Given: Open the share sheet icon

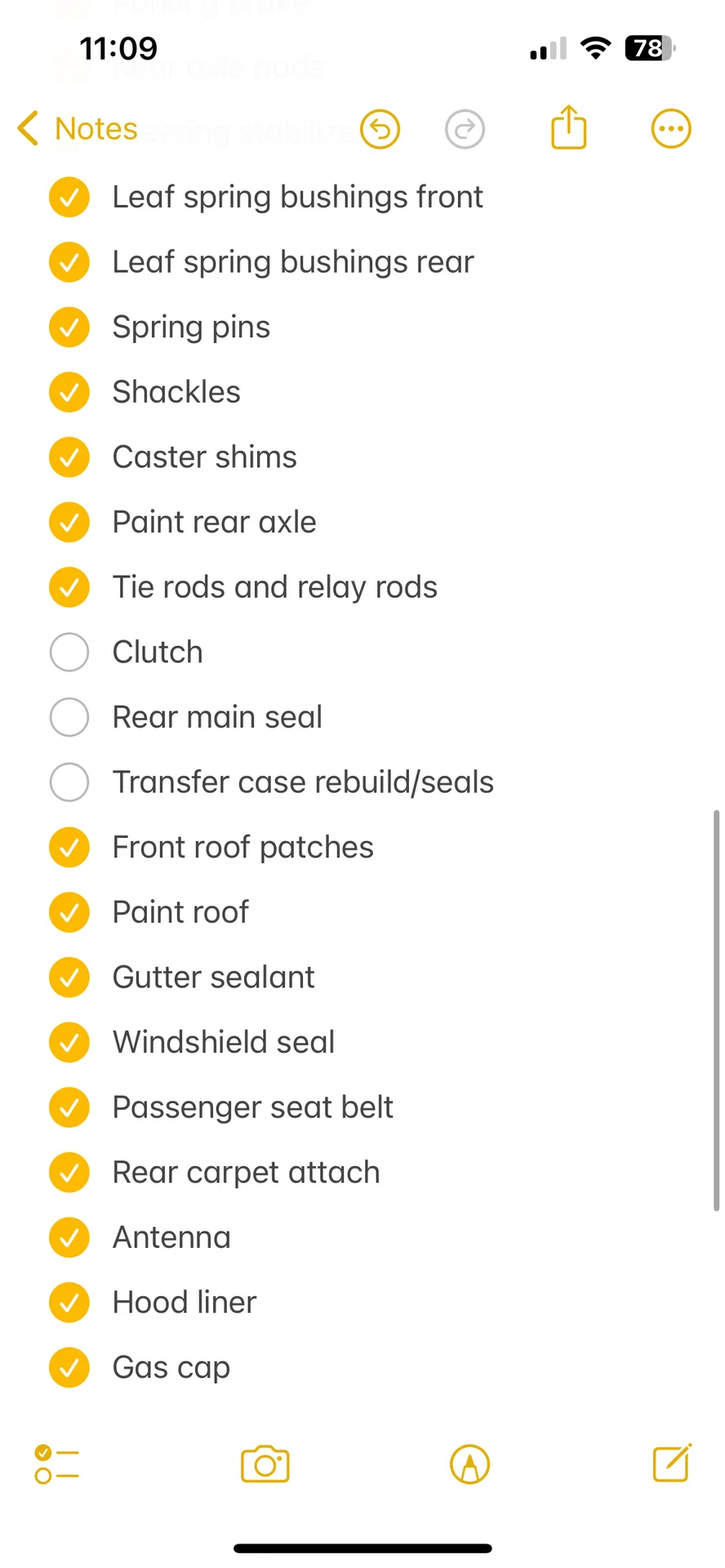Looking at the screenshot, I should pos(569,128).
